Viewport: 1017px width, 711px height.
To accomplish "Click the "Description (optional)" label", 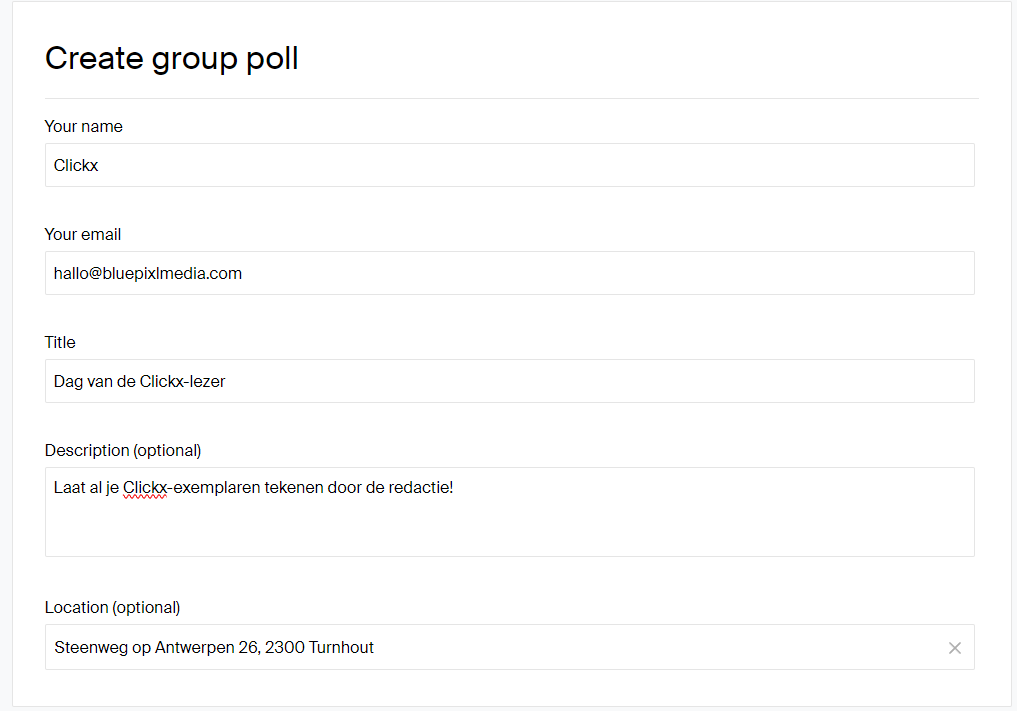I will click(123, 450).
